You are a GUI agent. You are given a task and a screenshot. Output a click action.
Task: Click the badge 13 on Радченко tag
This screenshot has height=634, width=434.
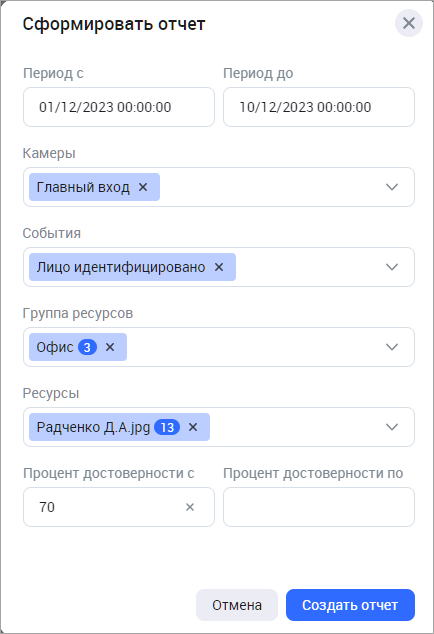[167, 427]
